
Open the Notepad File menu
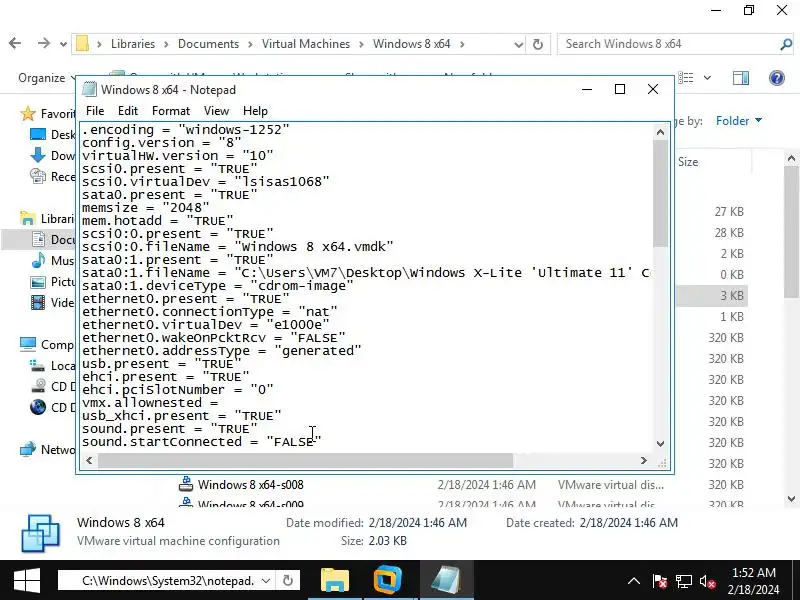click(95, 111)
